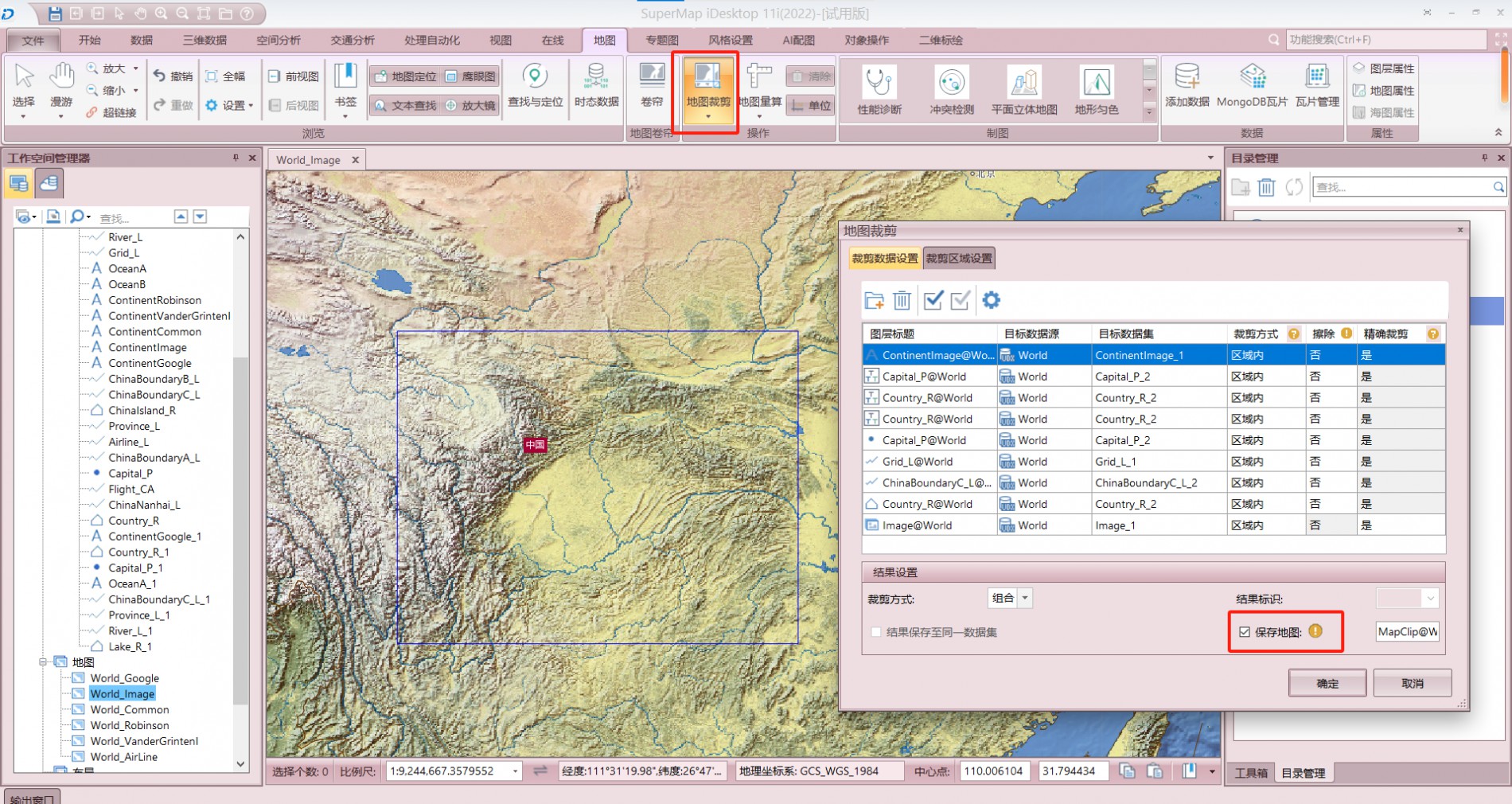Click the Zoom In (放大) tool

[x=107, y=68]
